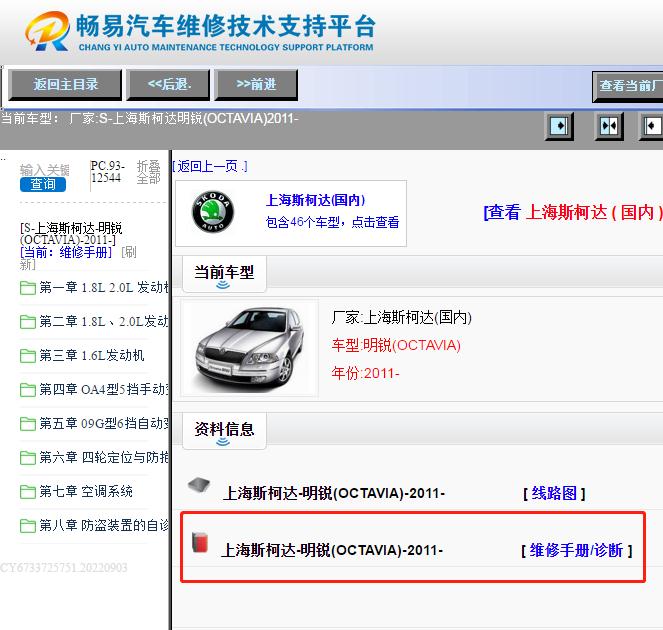Click 包含46个车型，点击查看 link
The width and height of the screenshot is (663, 630).
coord(332,222)
